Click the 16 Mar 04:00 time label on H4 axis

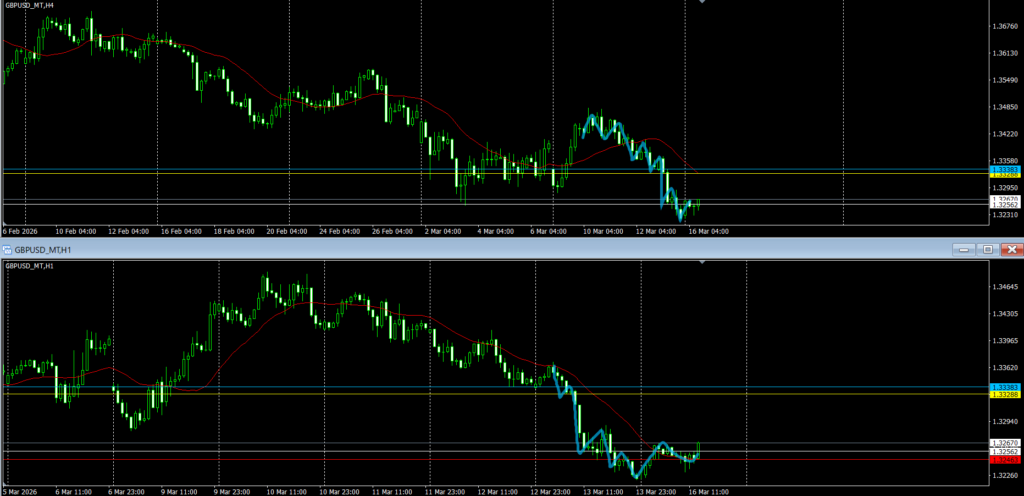(x=708, y=232)
